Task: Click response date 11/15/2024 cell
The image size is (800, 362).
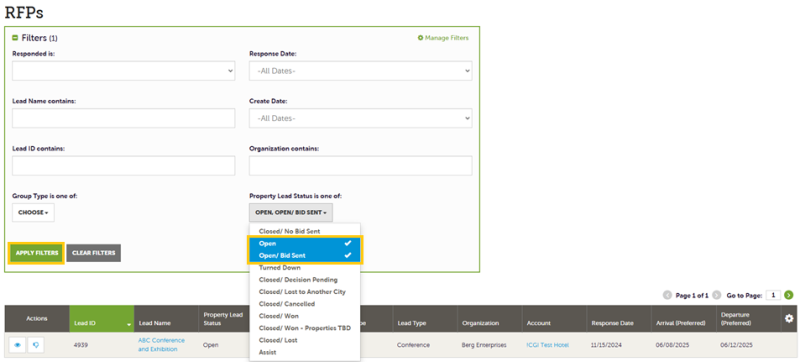Action: [x=605, y=345]
